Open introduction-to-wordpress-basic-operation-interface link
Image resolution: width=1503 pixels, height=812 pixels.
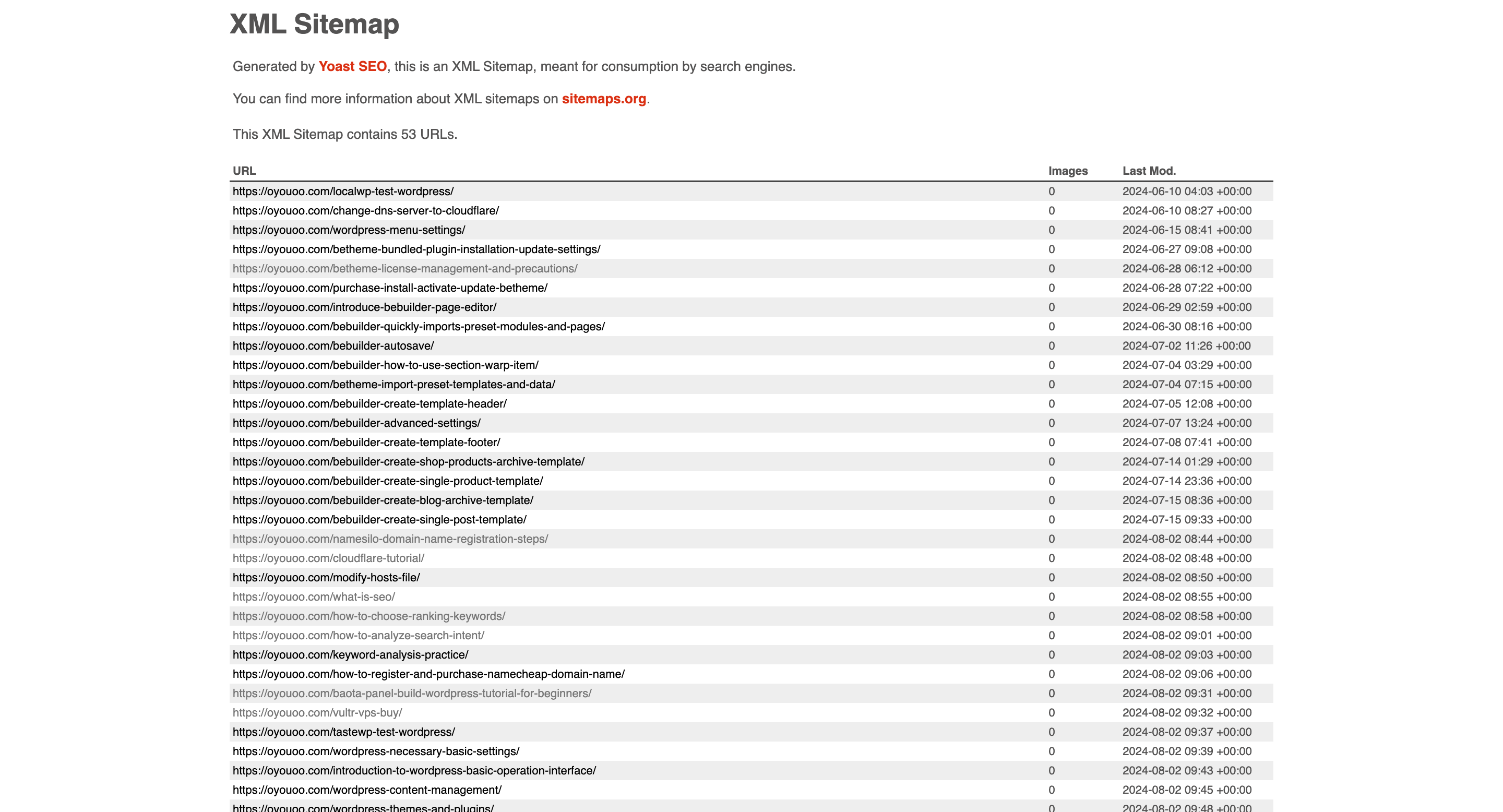[414, 771]
